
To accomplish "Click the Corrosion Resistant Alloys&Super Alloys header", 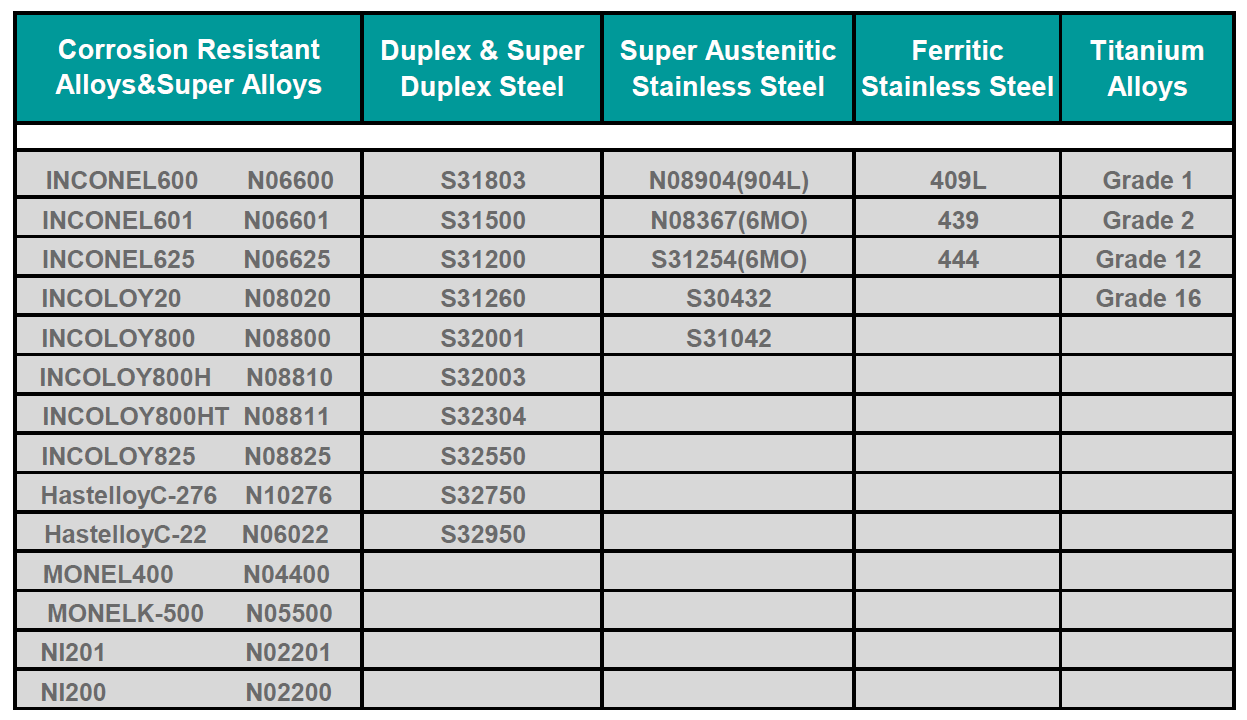I will point(188,68).
